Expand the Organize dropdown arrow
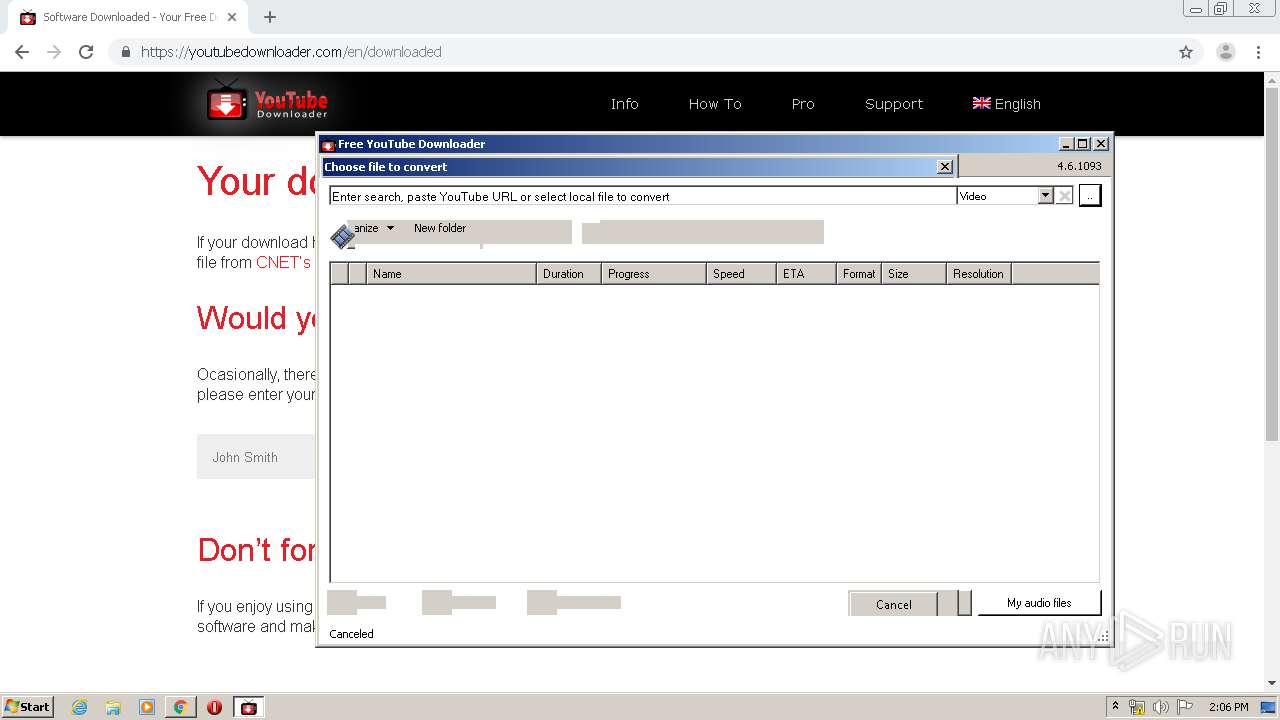This screenshot has width=1280, height=720. (390, 228)
